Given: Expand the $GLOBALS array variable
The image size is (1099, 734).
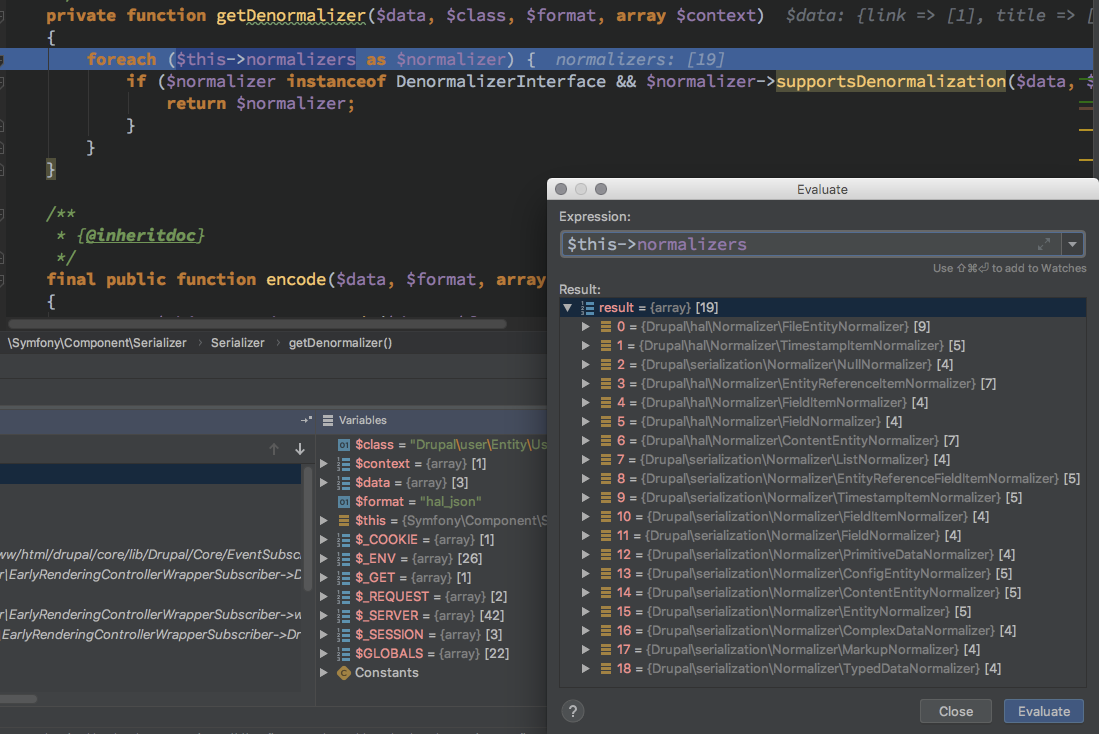Looking at the screenshot, I should [323, 654].
